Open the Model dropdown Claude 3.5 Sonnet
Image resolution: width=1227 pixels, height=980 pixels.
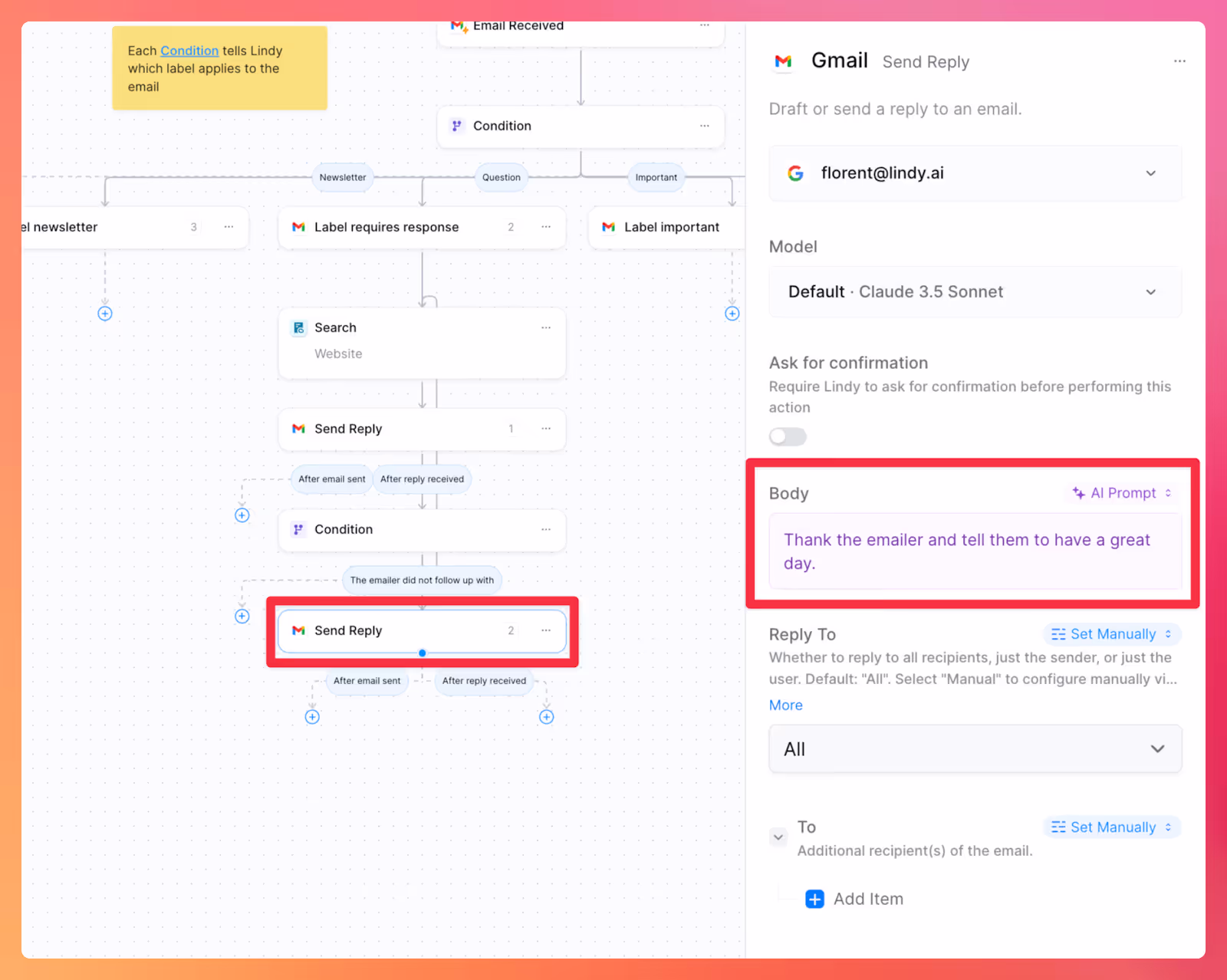(975, 292)
